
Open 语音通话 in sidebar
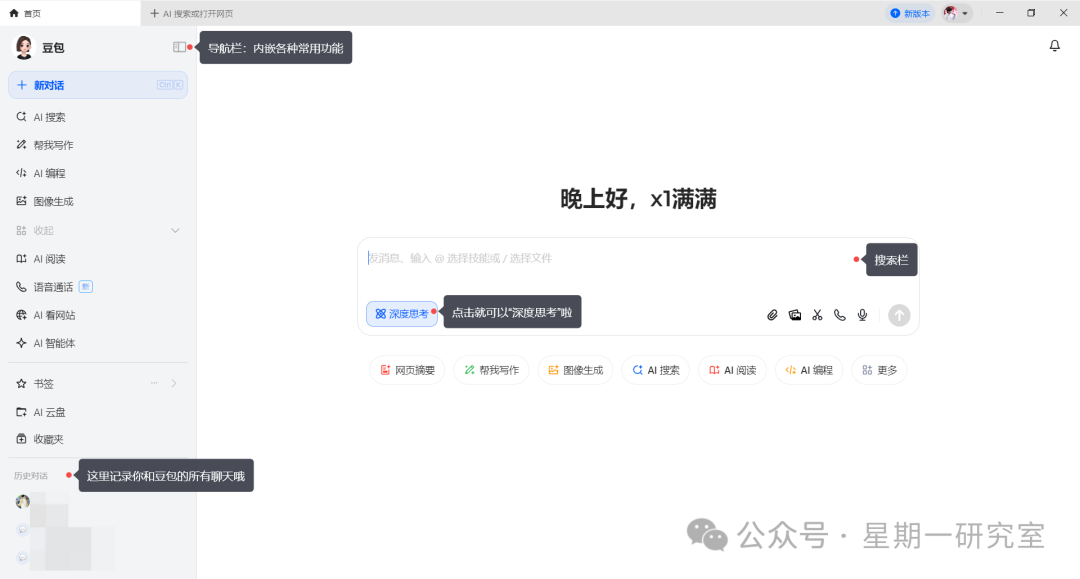pos(98,287)
